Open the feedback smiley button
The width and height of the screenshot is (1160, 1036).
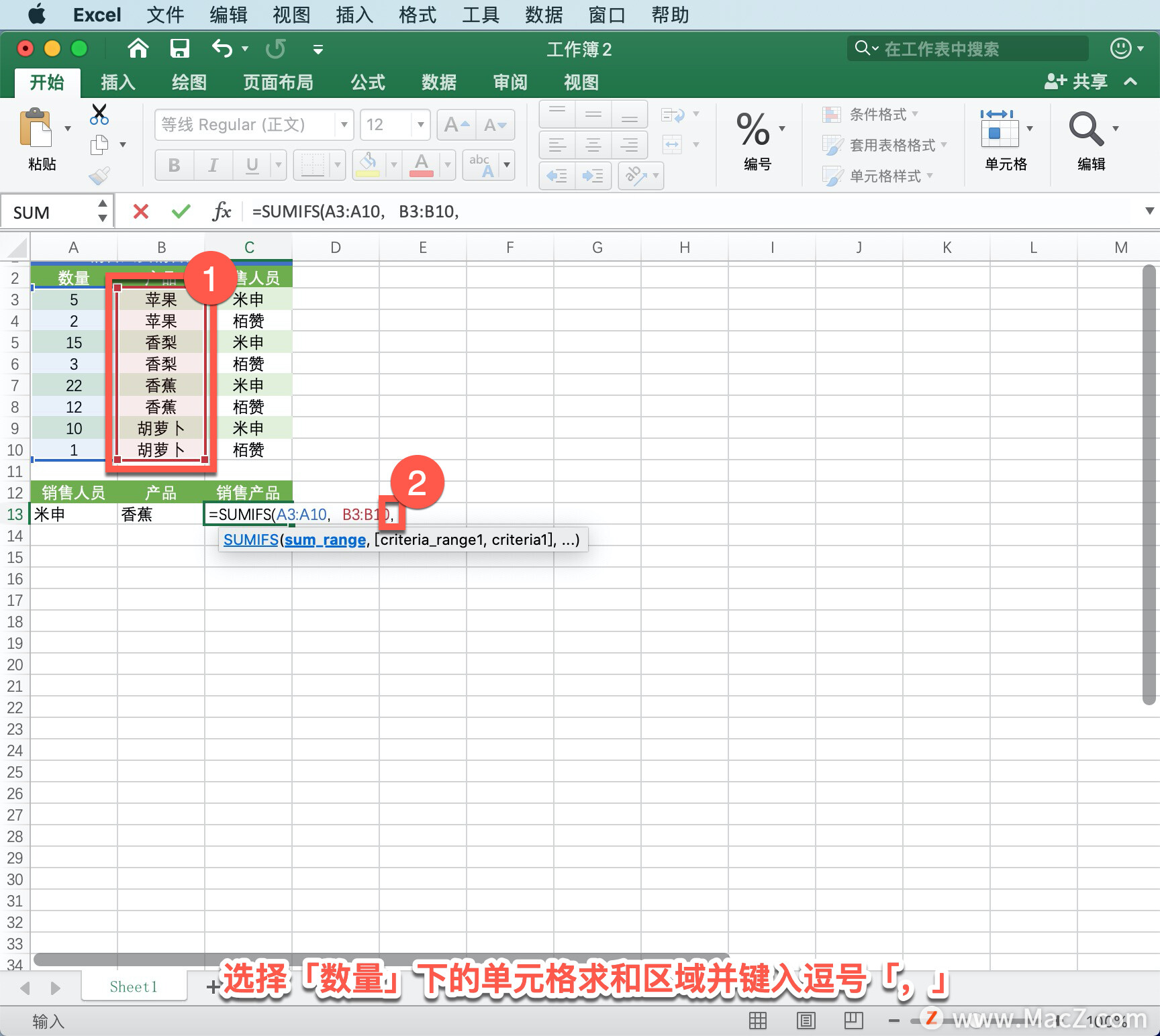click(x=1120, y=48)
